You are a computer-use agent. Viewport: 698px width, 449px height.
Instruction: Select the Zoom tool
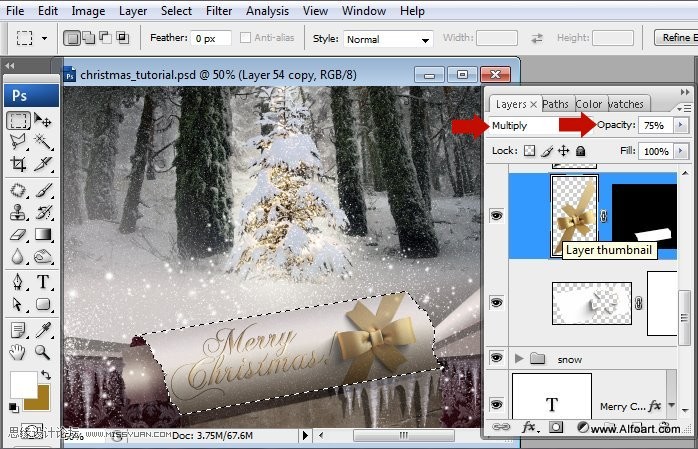43,352
